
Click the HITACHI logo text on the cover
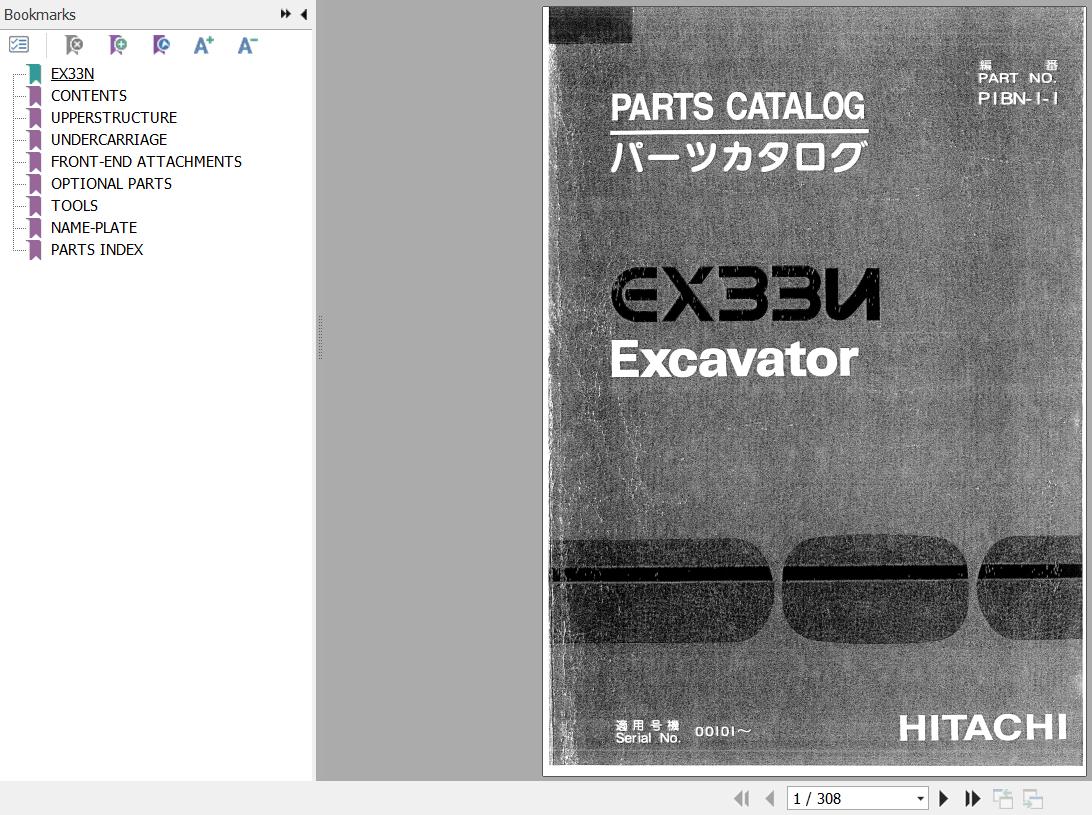983,729
